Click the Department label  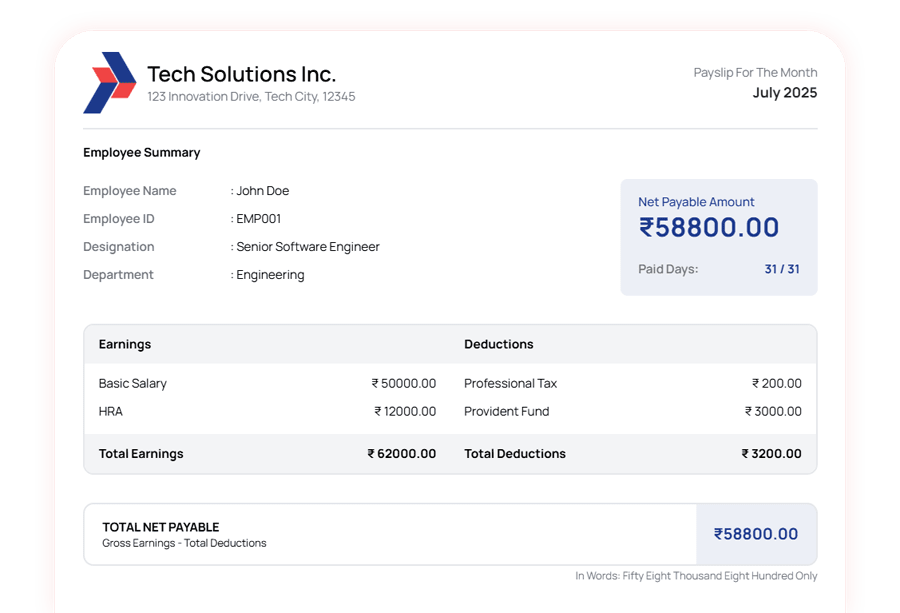pos(118,275)
